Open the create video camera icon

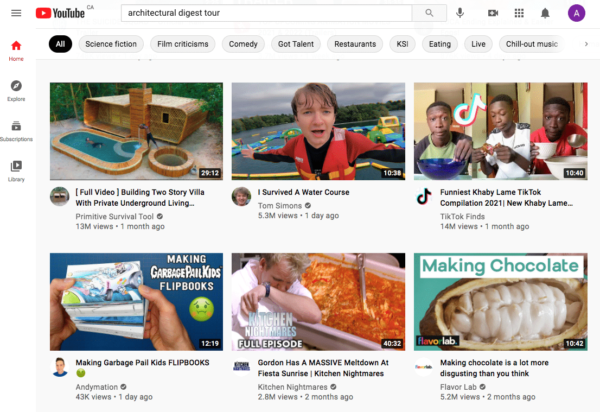pos(493,13)
